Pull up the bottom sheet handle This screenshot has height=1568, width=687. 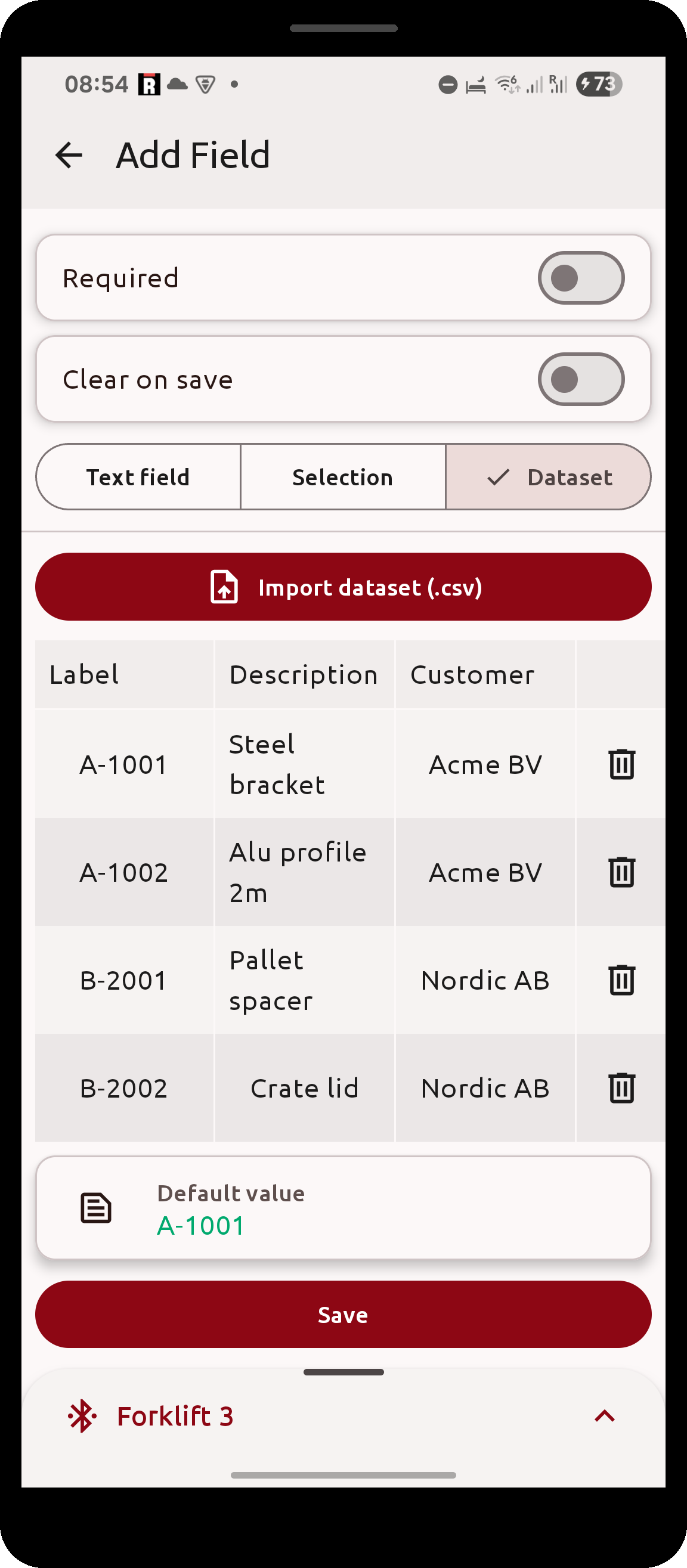tap(343, 1372)
